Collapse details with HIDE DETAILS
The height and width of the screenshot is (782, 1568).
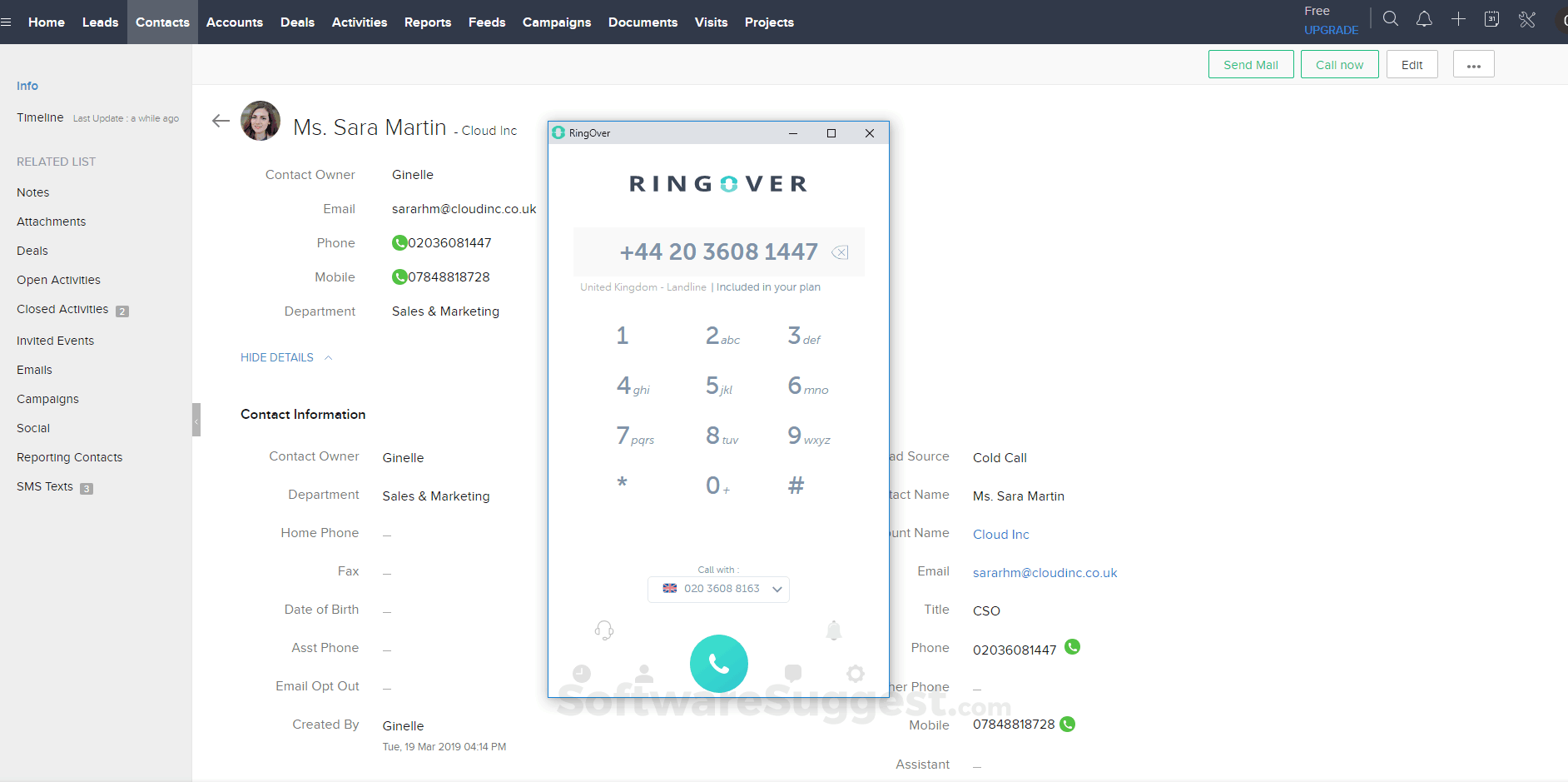pos(286,357)
